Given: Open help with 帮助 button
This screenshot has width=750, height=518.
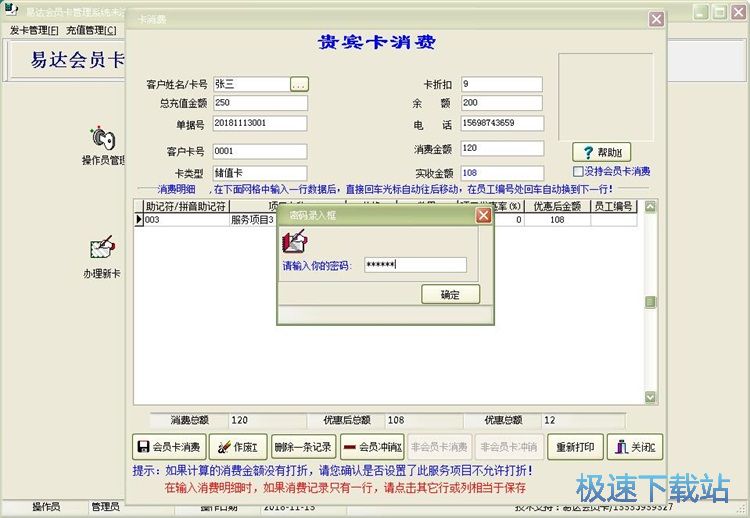Looking at the screenshot, I should pyautogui.click(x=601, y=153).
